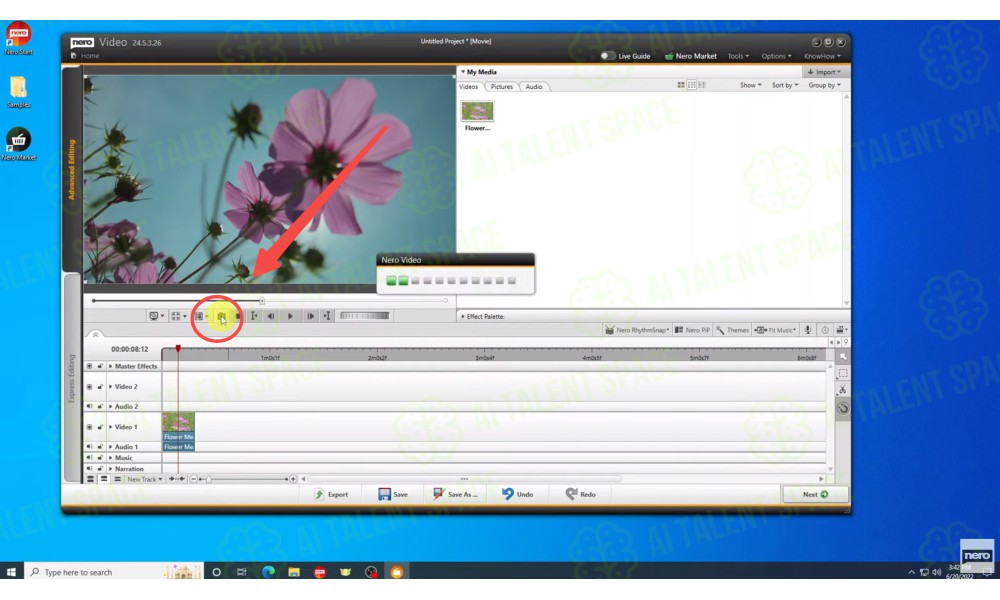Toggle visibility of Video 2 track
1000x600 pixels.
89,386
